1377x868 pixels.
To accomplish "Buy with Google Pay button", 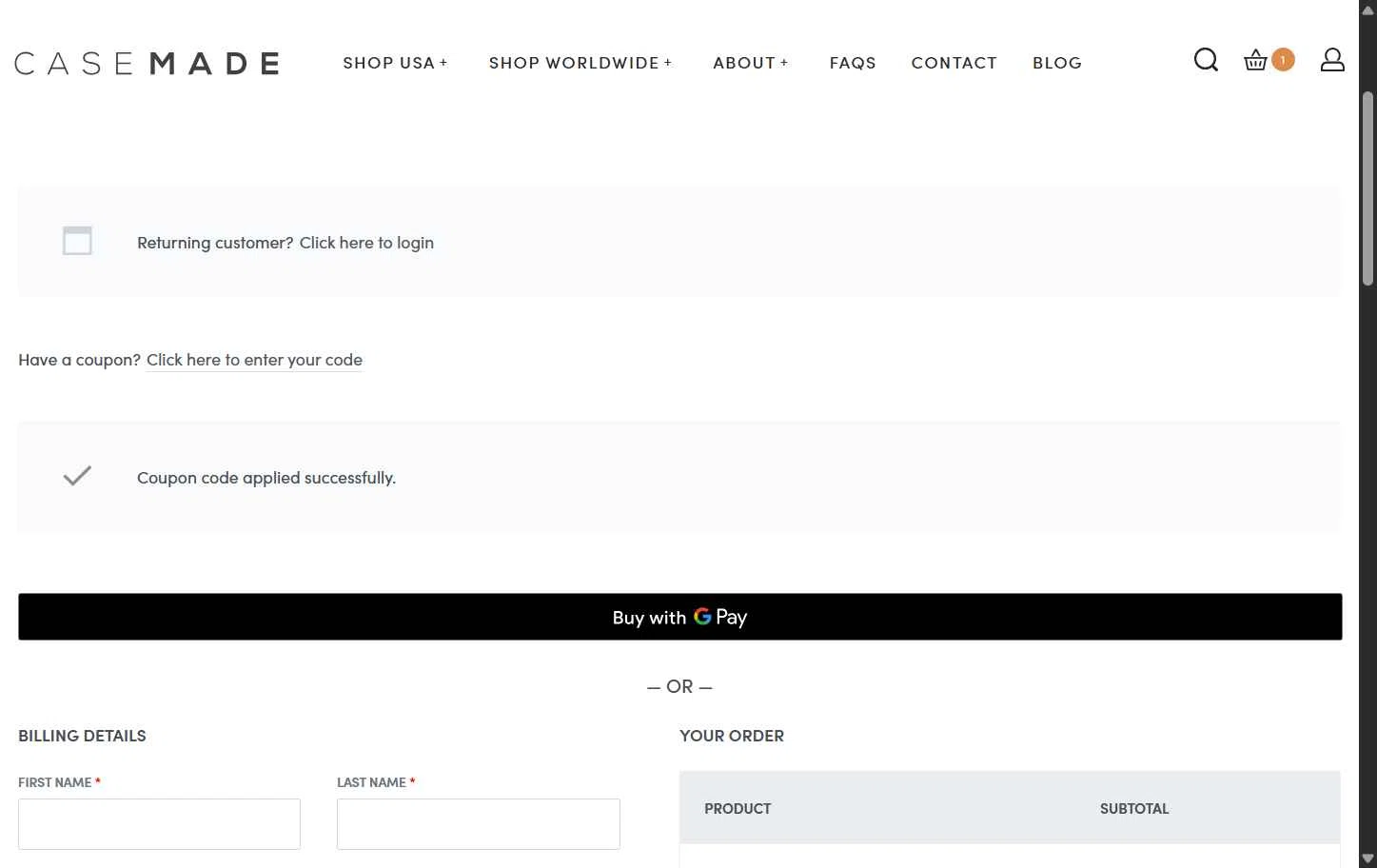I will [x=680, y=617].
